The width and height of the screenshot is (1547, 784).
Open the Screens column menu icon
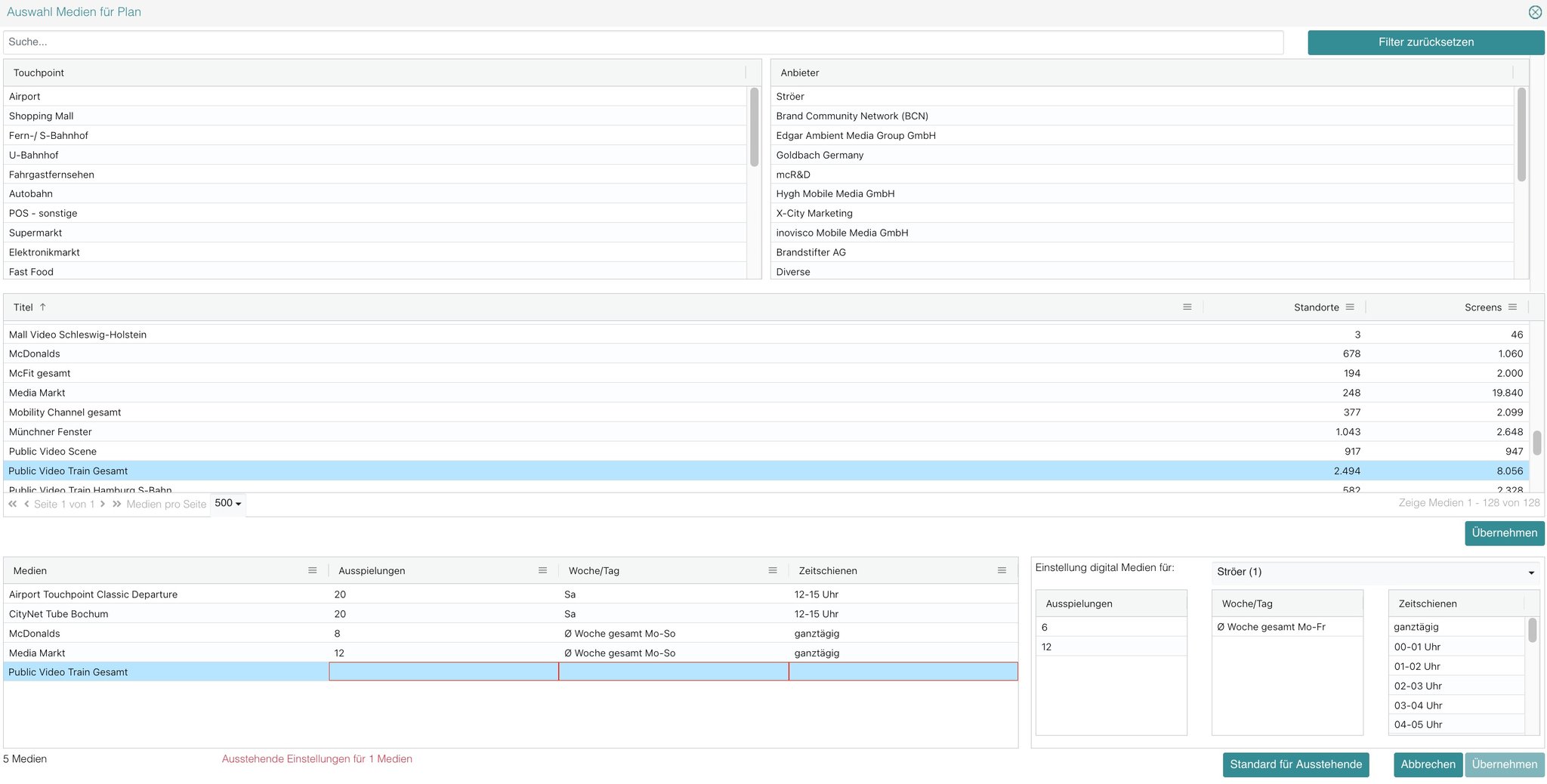point(1512,307)
